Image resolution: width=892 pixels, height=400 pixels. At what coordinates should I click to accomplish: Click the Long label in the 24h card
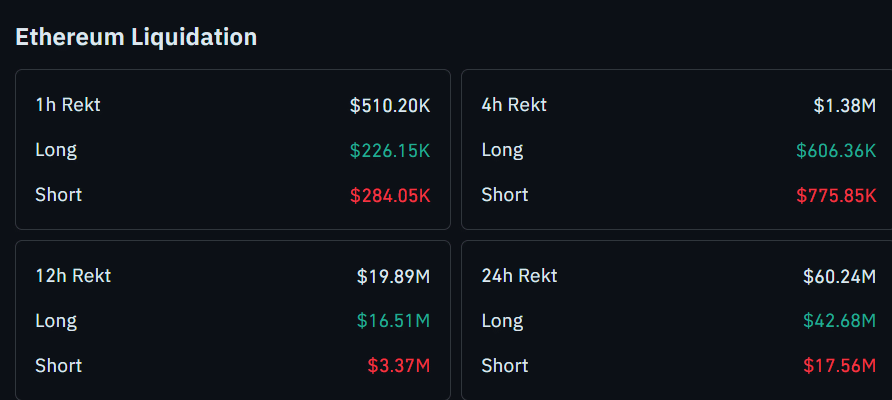pos(502,321)
